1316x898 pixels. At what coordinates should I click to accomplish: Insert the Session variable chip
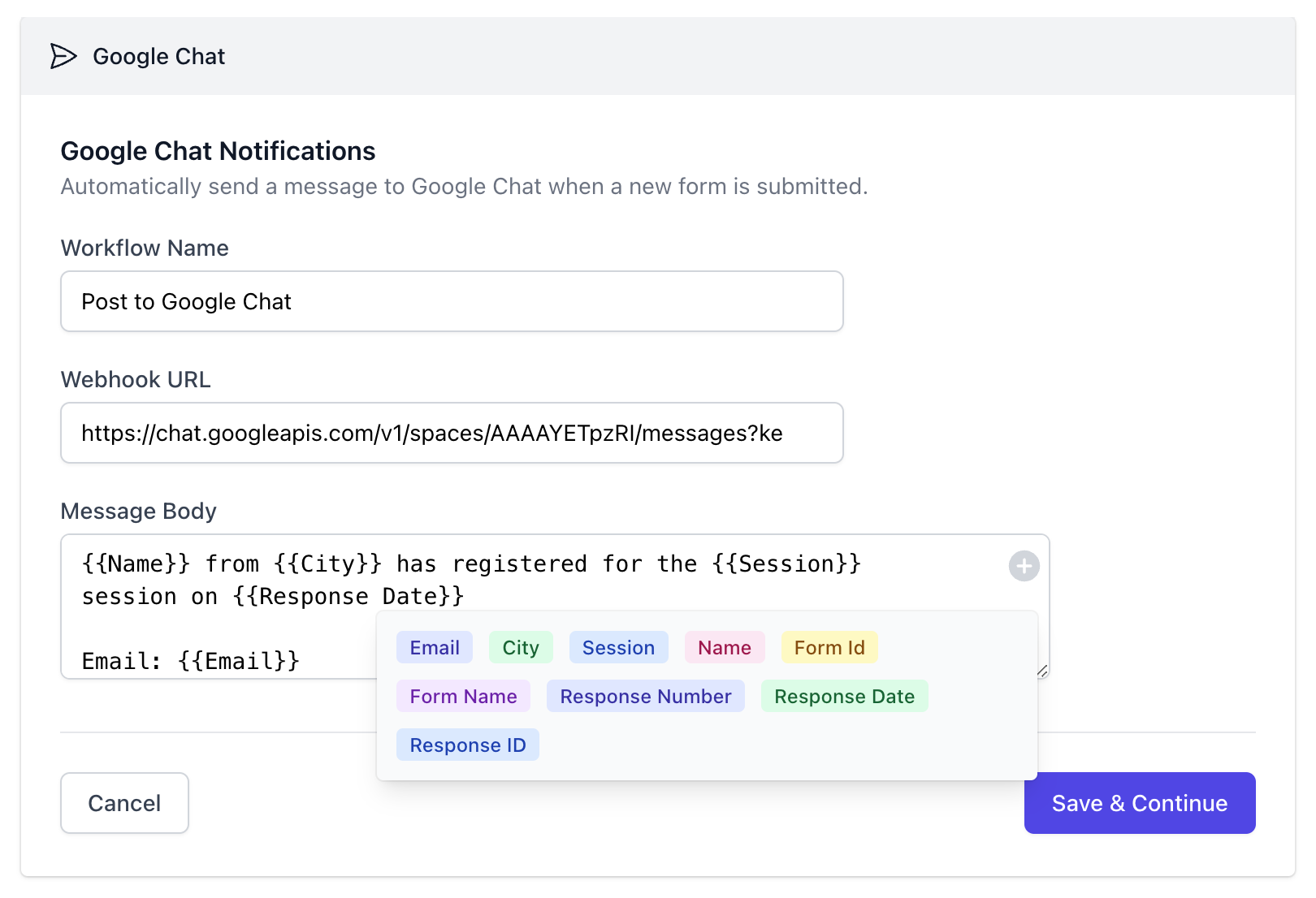[x=618, y=647]
